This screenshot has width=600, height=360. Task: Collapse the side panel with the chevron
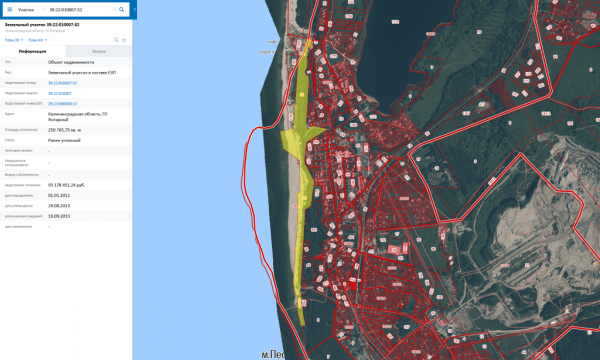(x=135, y=10)
